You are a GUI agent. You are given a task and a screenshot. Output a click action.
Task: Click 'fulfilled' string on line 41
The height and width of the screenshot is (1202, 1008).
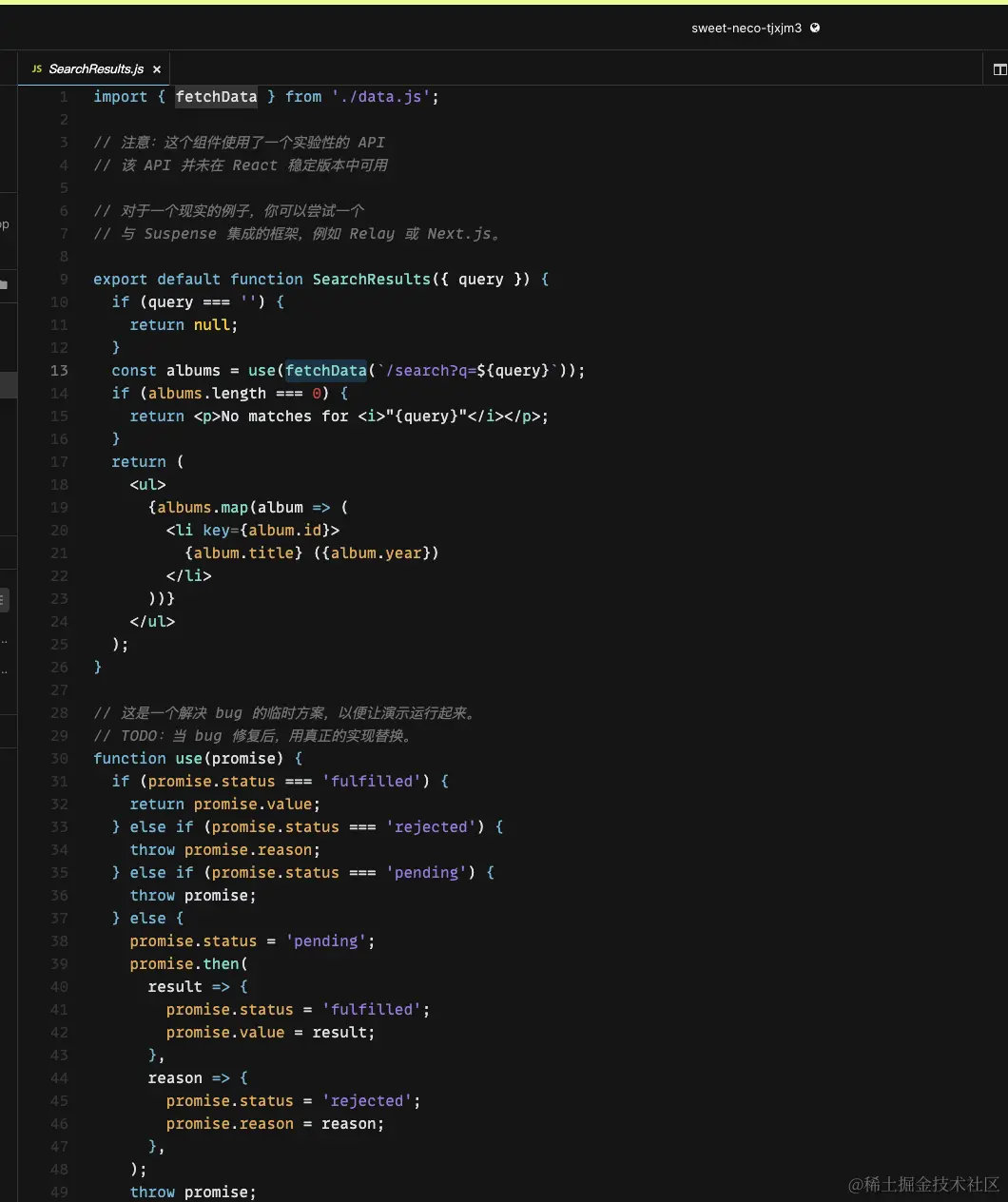[x=372, y=1010]
